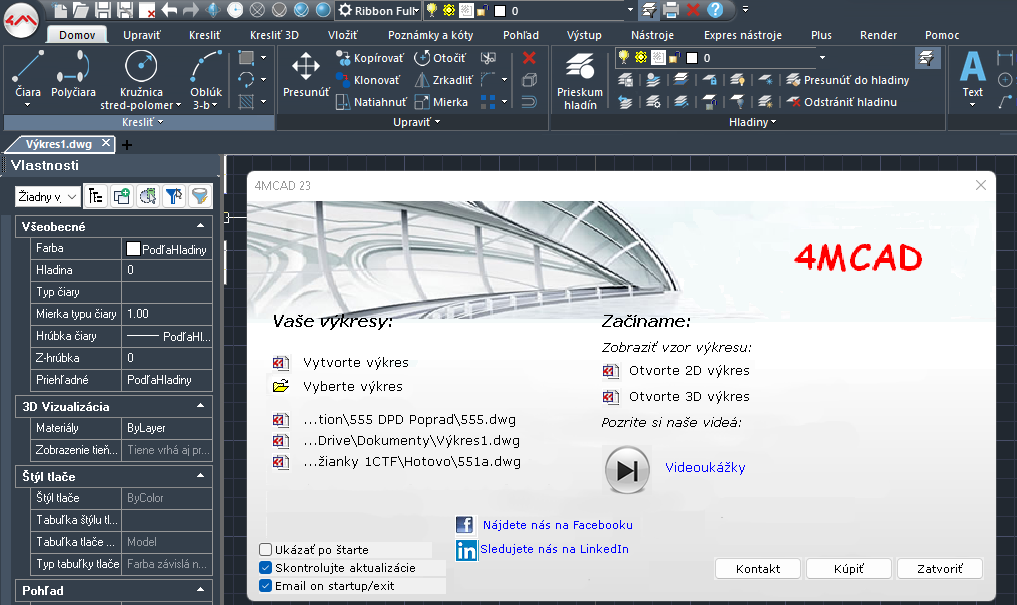The height and width of the screenshot is (605, 1017).
Task: Choose the Klonovať tool
Action: [x=368, y=80]
